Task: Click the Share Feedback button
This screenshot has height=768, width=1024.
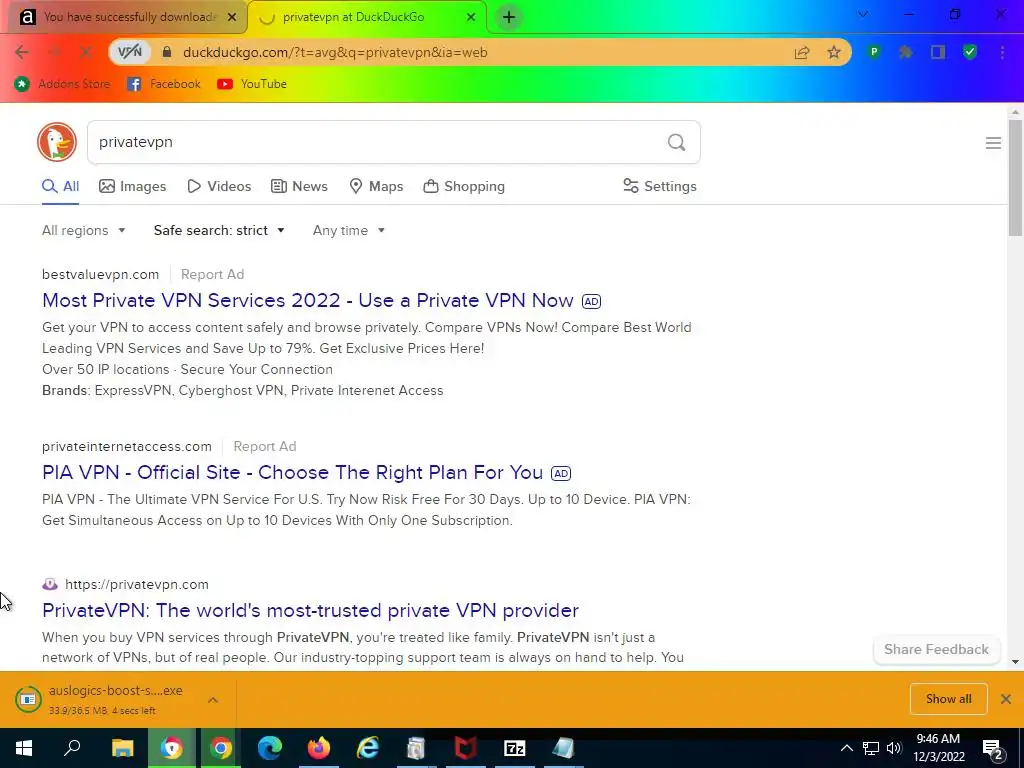Action: tap(936, 649)
